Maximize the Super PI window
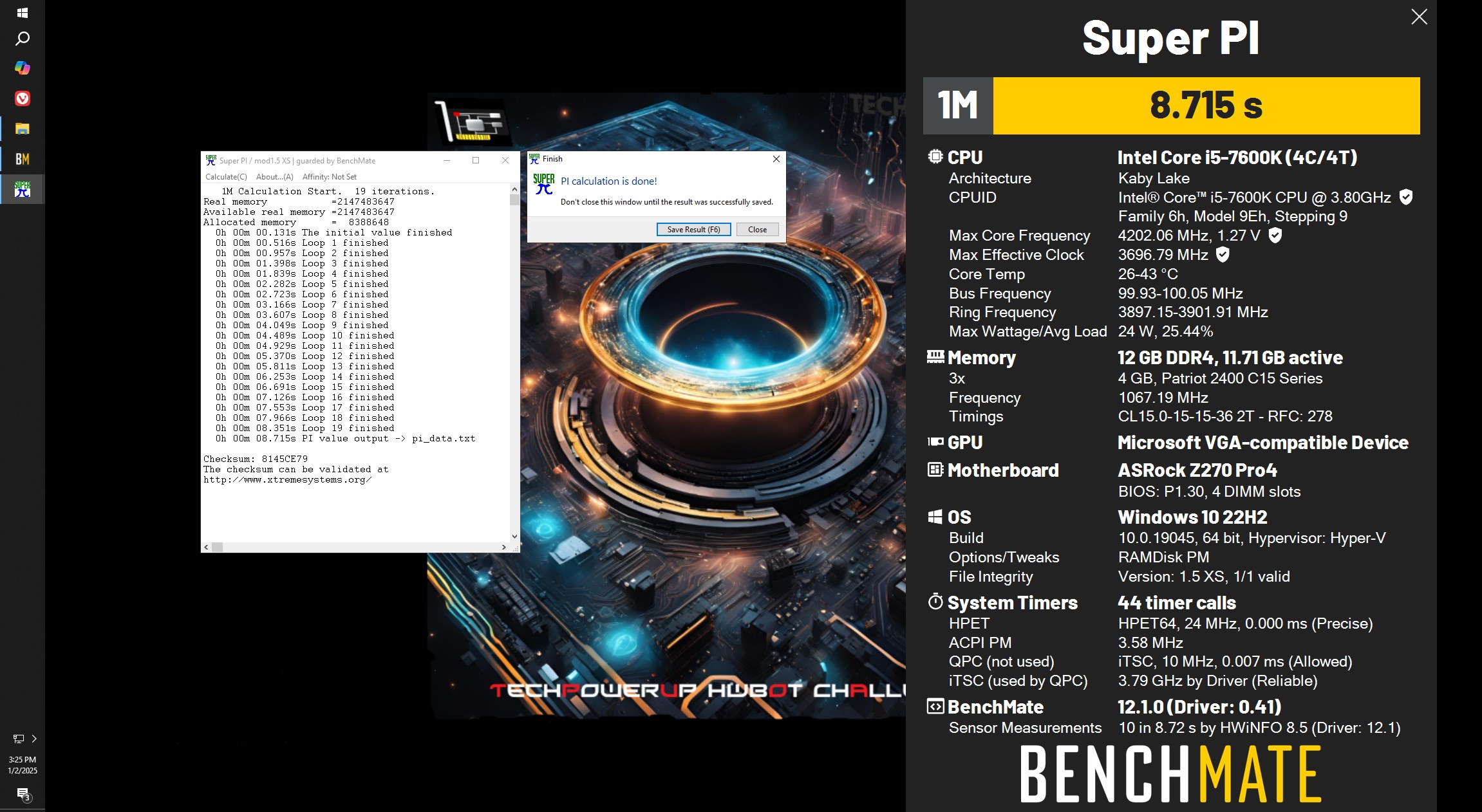Viewport: 1482px width, 812px height. 476,160
